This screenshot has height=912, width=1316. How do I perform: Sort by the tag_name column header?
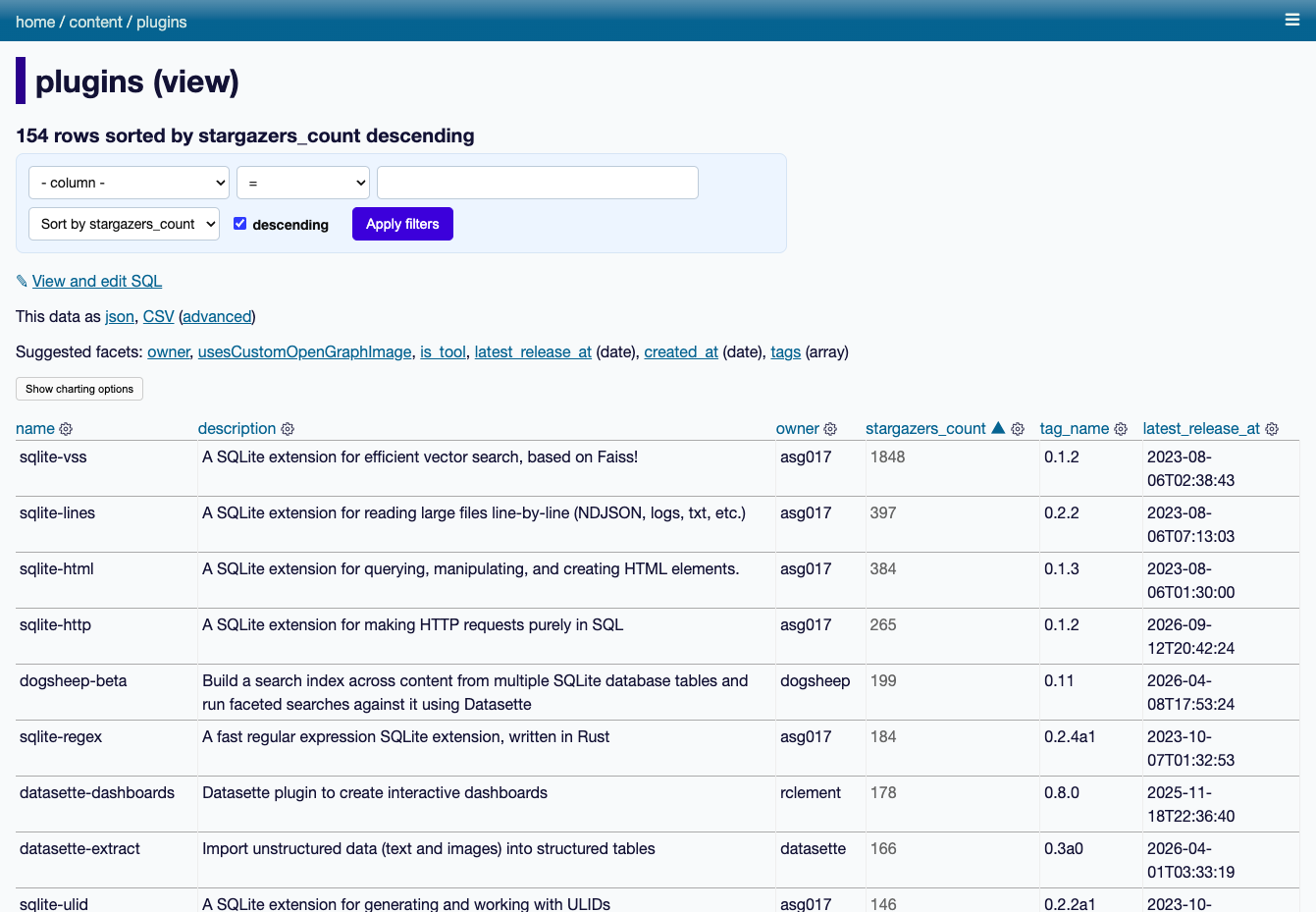pyautogui.click(x=1075, y=428)
